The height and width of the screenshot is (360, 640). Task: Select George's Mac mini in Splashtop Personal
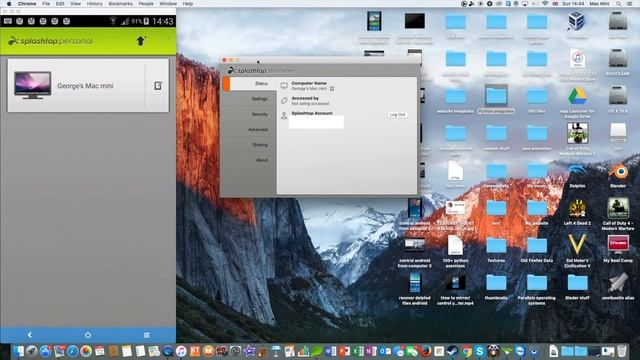tap(88, 86)
